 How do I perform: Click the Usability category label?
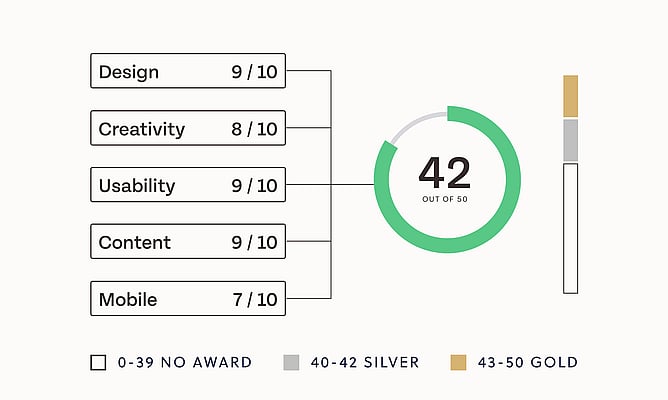pos(137,186)
